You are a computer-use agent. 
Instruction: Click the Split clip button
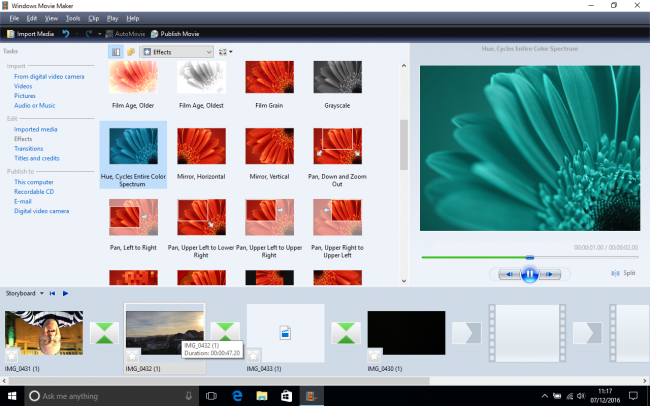[x=623, y=273]
